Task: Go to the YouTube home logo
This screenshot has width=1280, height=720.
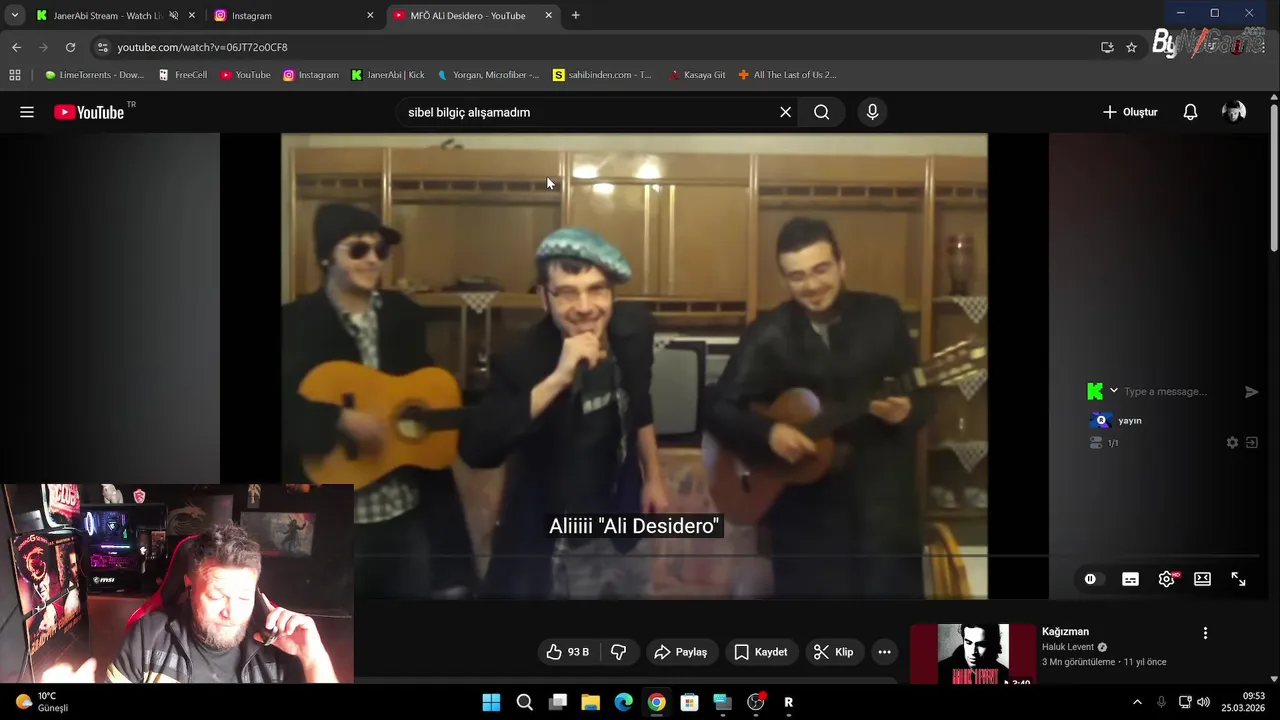Action: (x=89, y=112)
